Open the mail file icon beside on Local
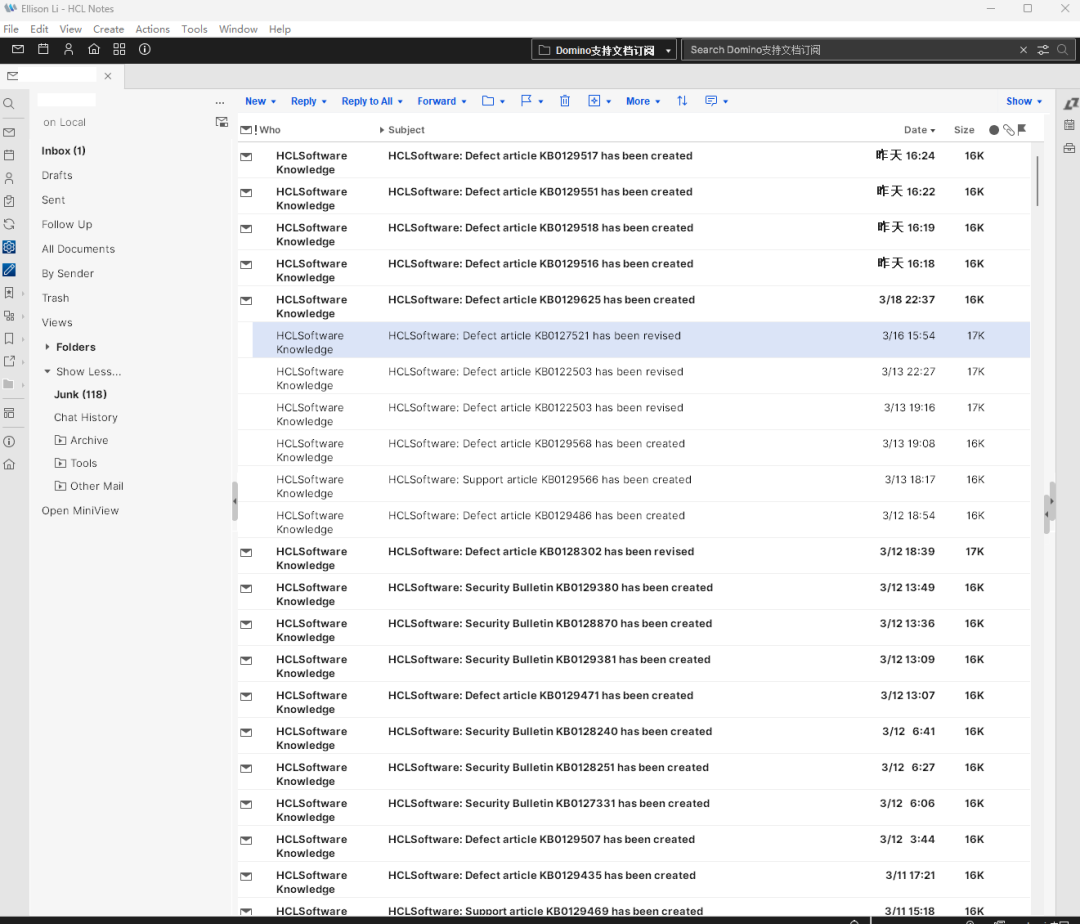The height and width of the screenshot is (924, 1080). point(222,122)
